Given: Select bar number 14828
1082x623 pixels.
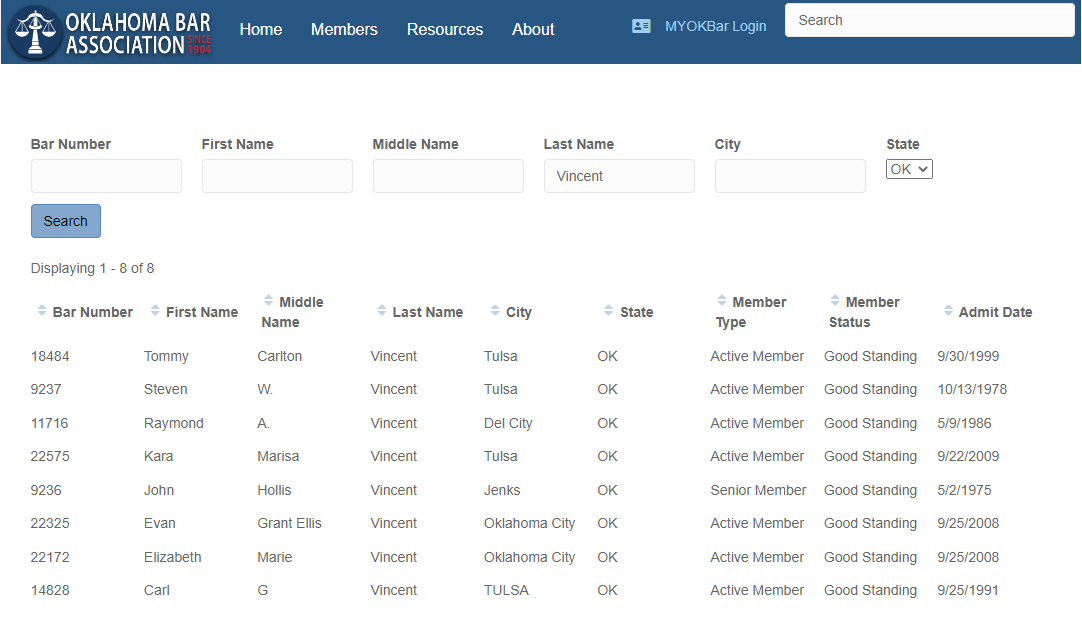Looking at the screenshot, I should pyautogui.click(x=50, y=590).
